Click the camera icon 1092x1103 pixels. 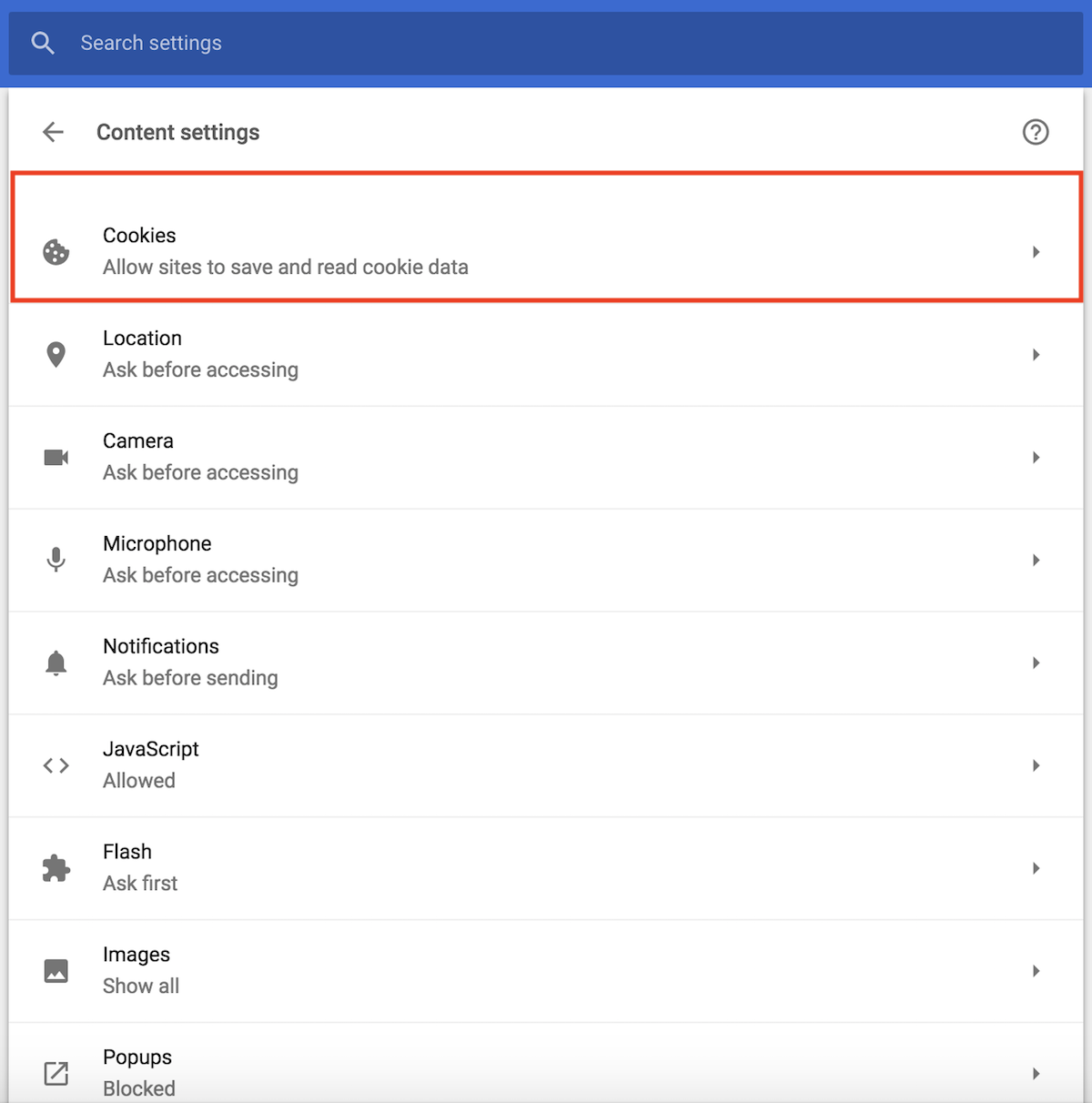click(x=56, y=457)
